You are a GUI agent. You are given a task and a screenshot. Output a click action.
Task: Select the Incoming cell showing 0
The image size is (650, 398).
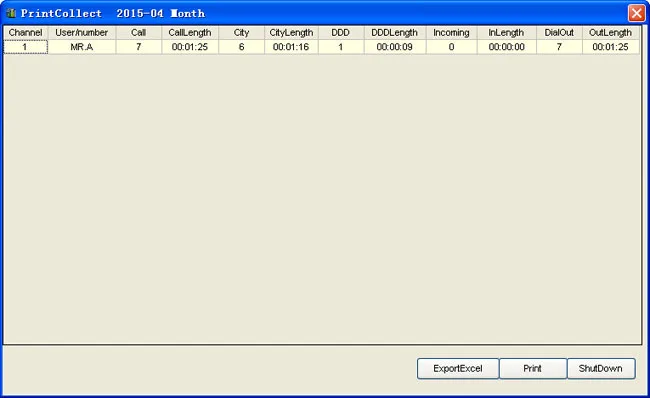(451, 47)
